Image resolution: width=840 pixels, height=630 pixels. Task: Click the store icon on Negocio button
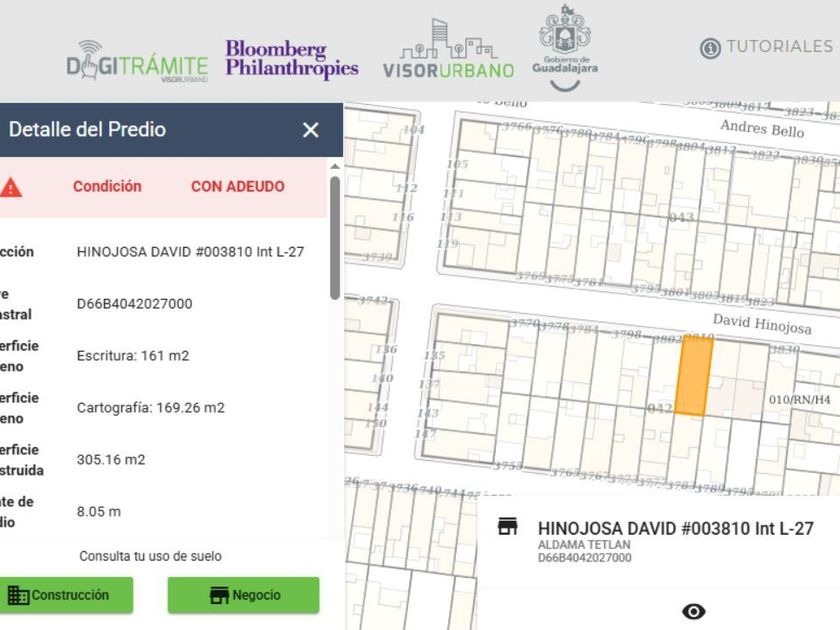[219, 595]
